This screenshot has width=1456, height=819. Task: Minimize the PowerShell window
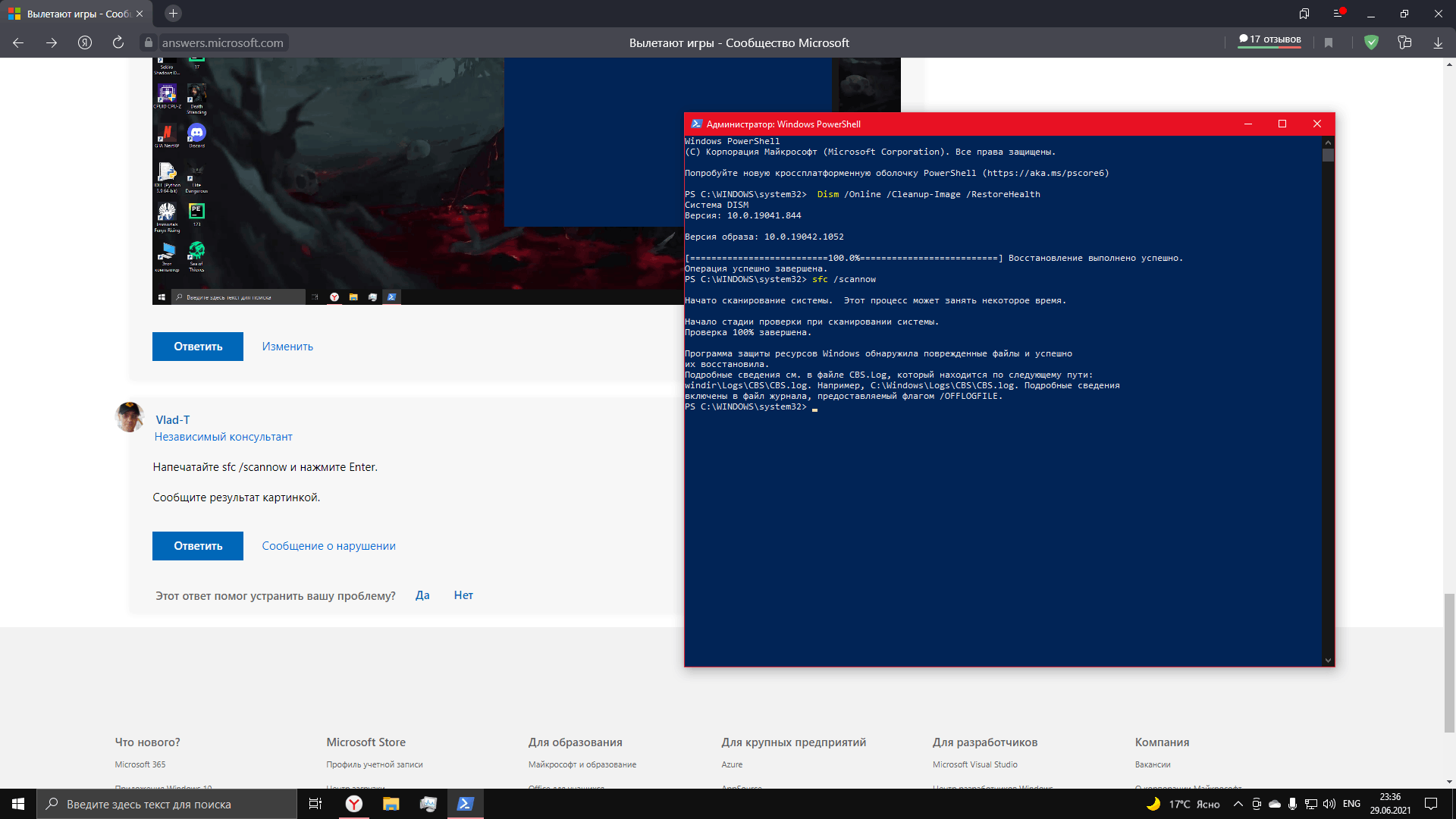click(x=1248, y=124)
